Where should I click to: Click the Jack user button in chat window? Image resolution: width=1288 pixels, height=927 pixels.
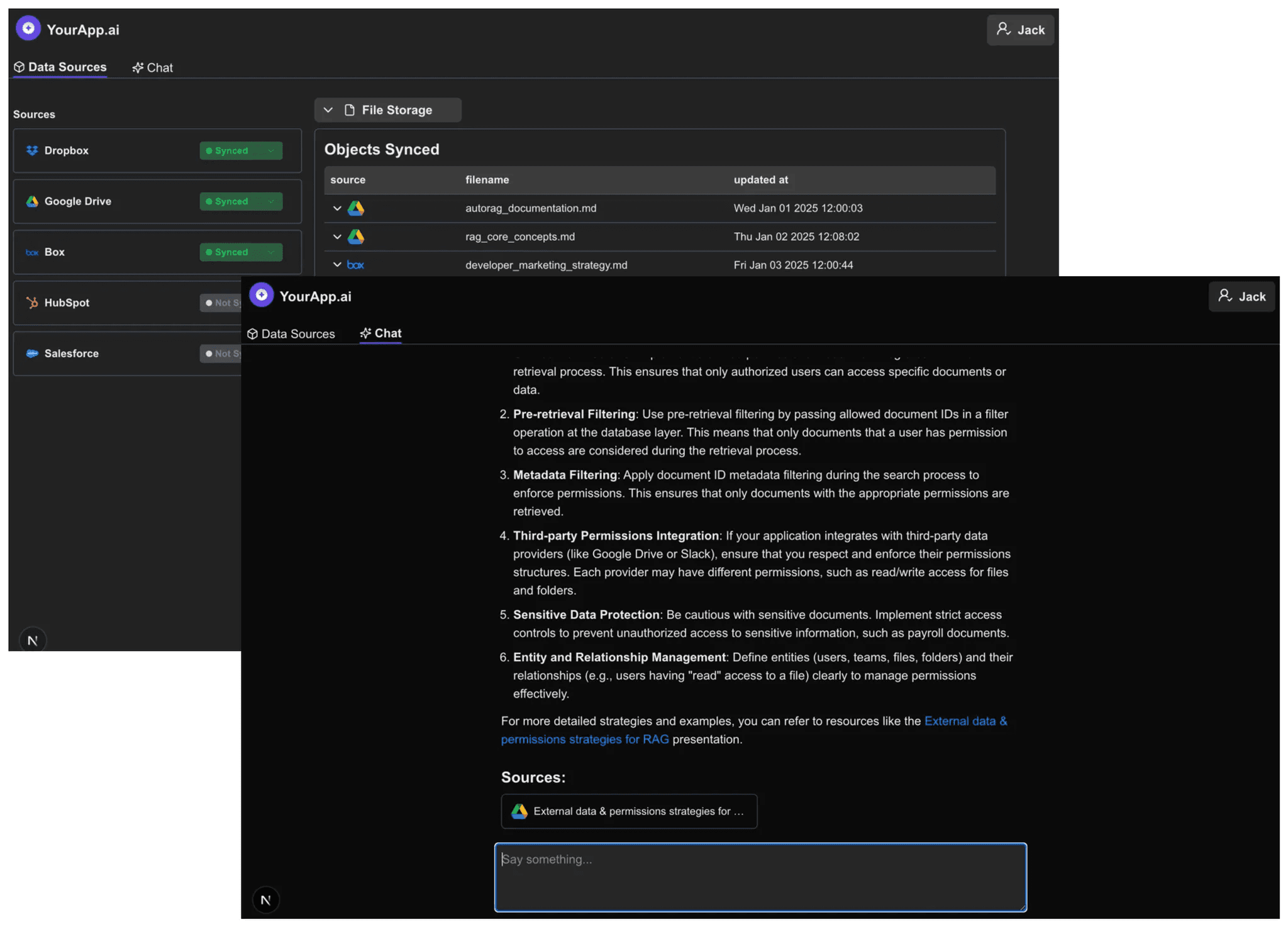pyautogui.click(x=1241, y=296)
